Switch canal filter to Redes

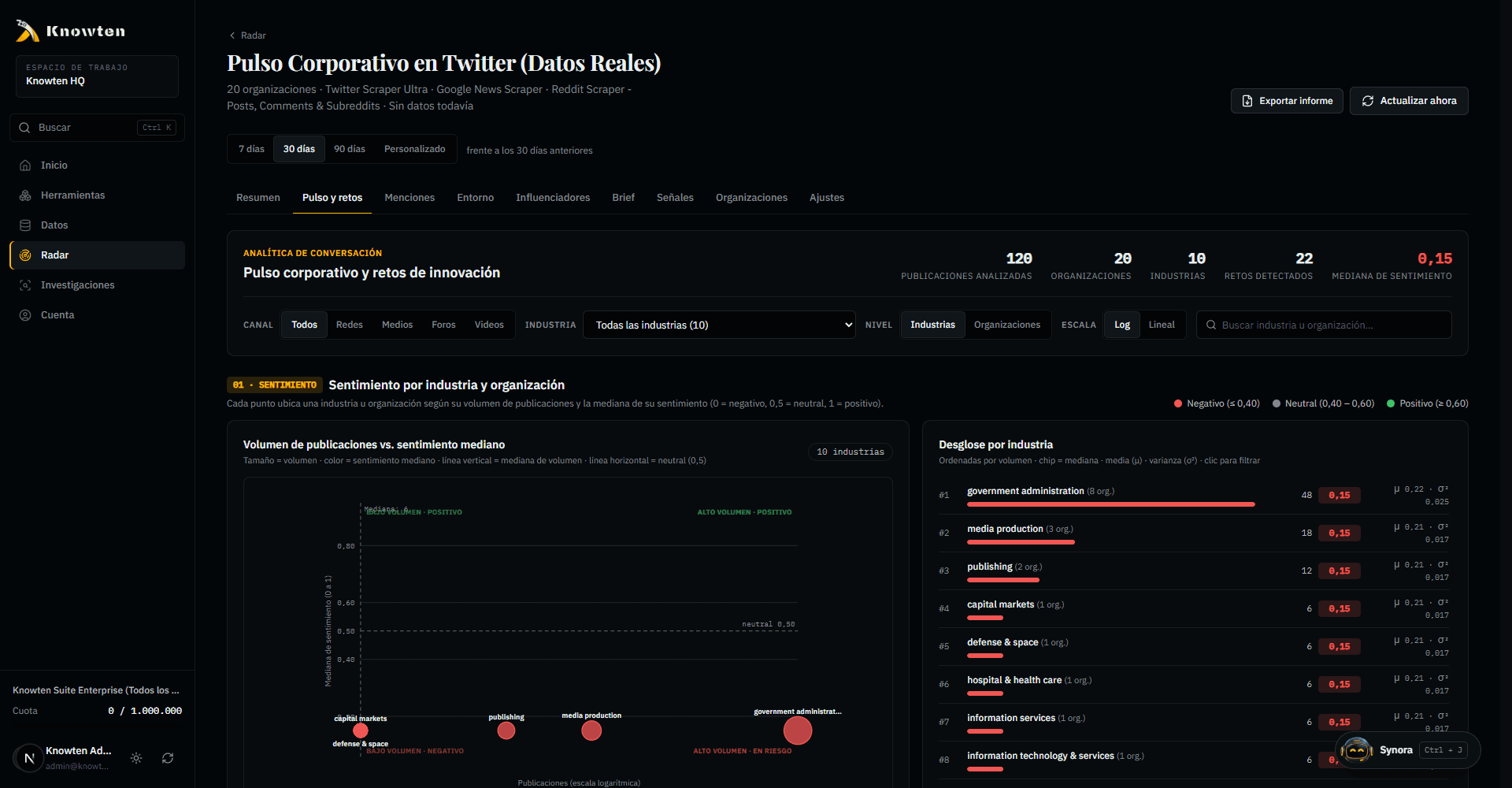[350, 325]
